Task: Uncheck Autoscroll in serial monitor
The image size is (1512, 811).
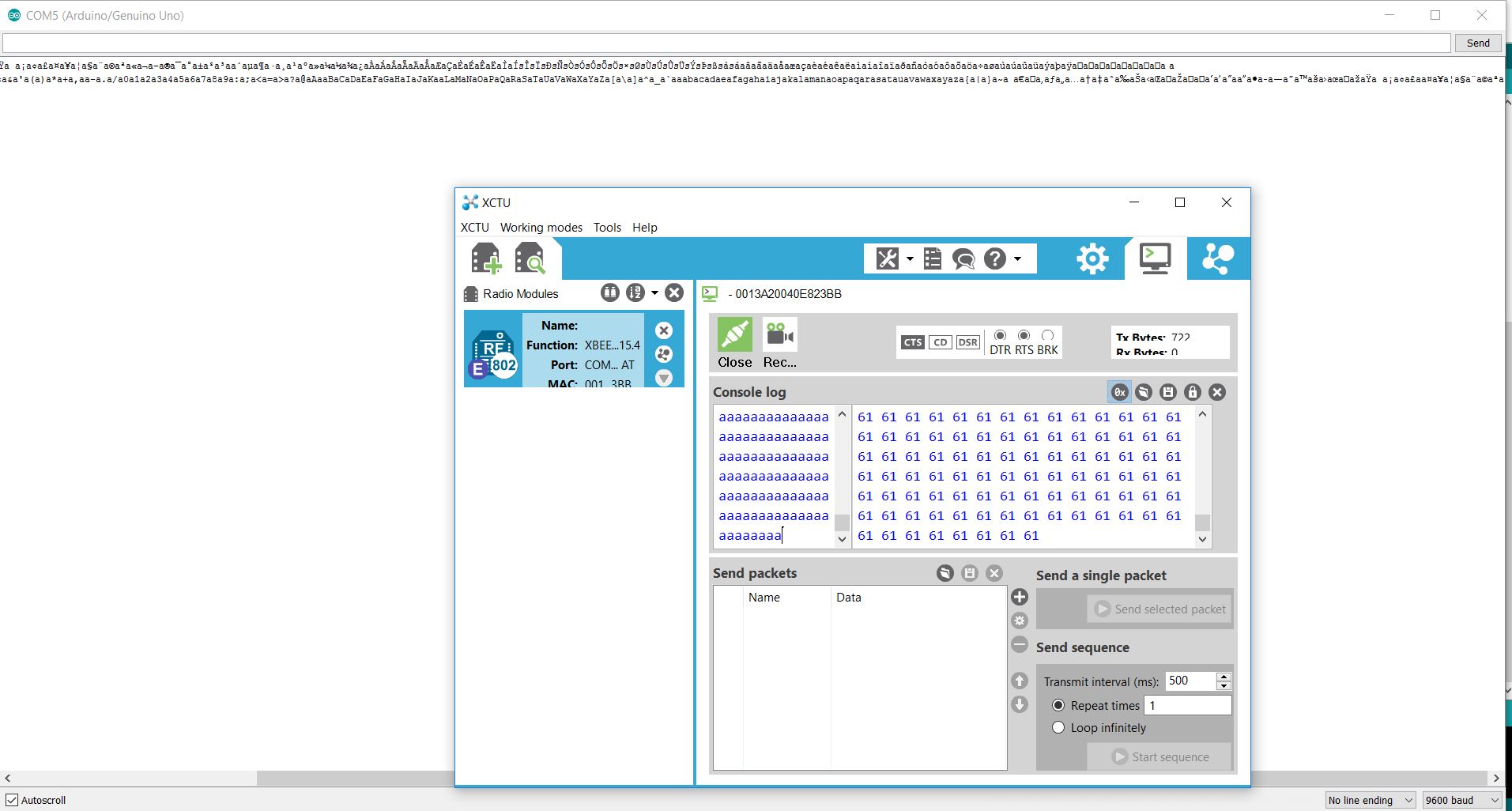Action: pyautogui.click(x=12, y=800)
